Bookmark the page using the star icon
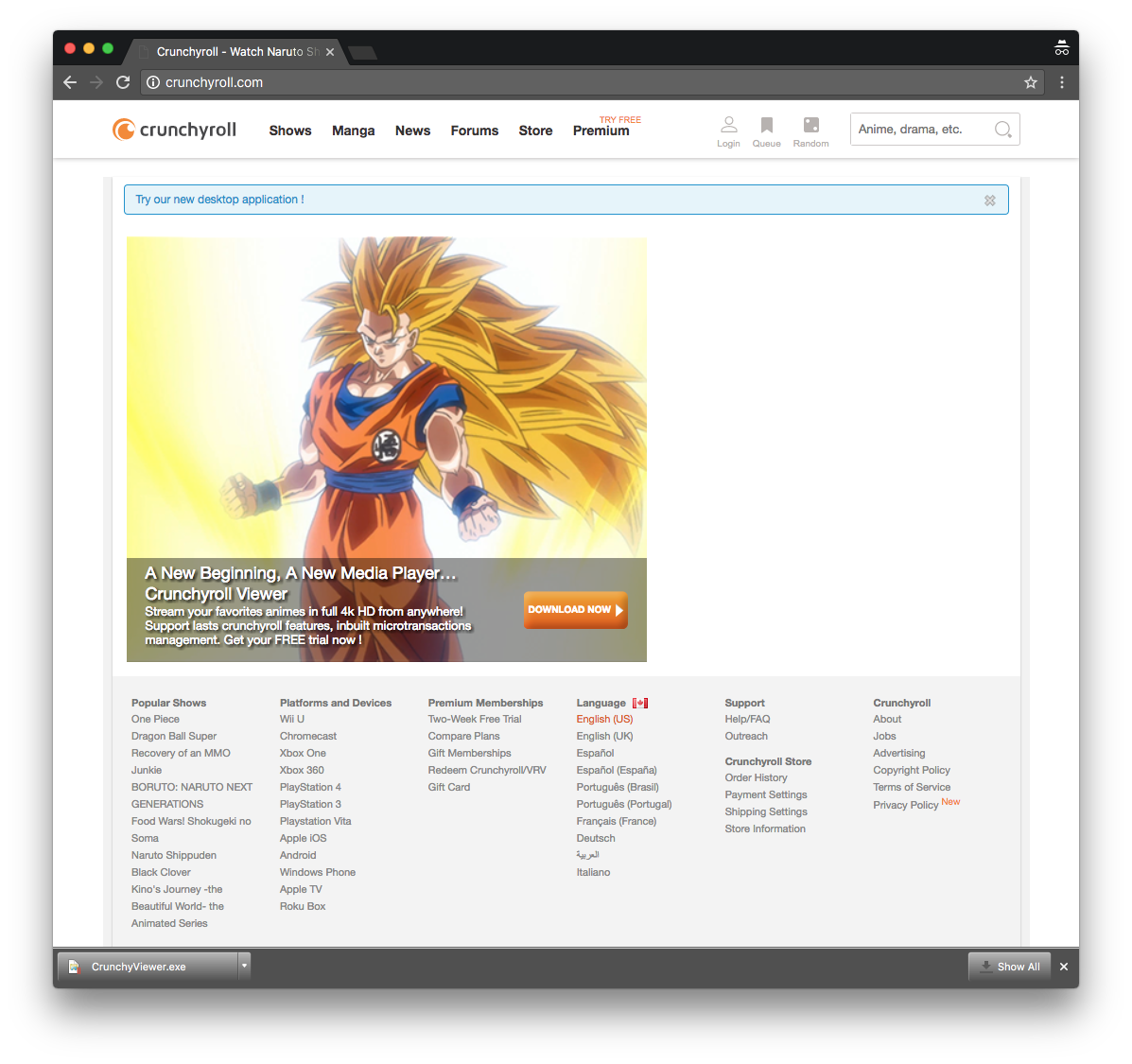 point(1030,82)
